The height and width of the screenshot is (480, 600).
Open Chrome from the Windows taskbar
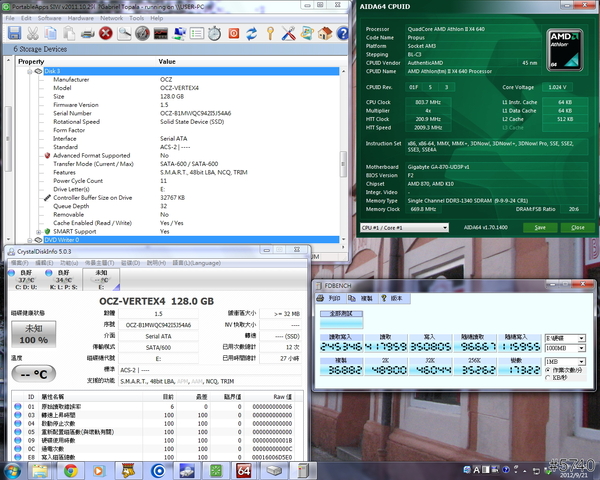coord(70,469)
